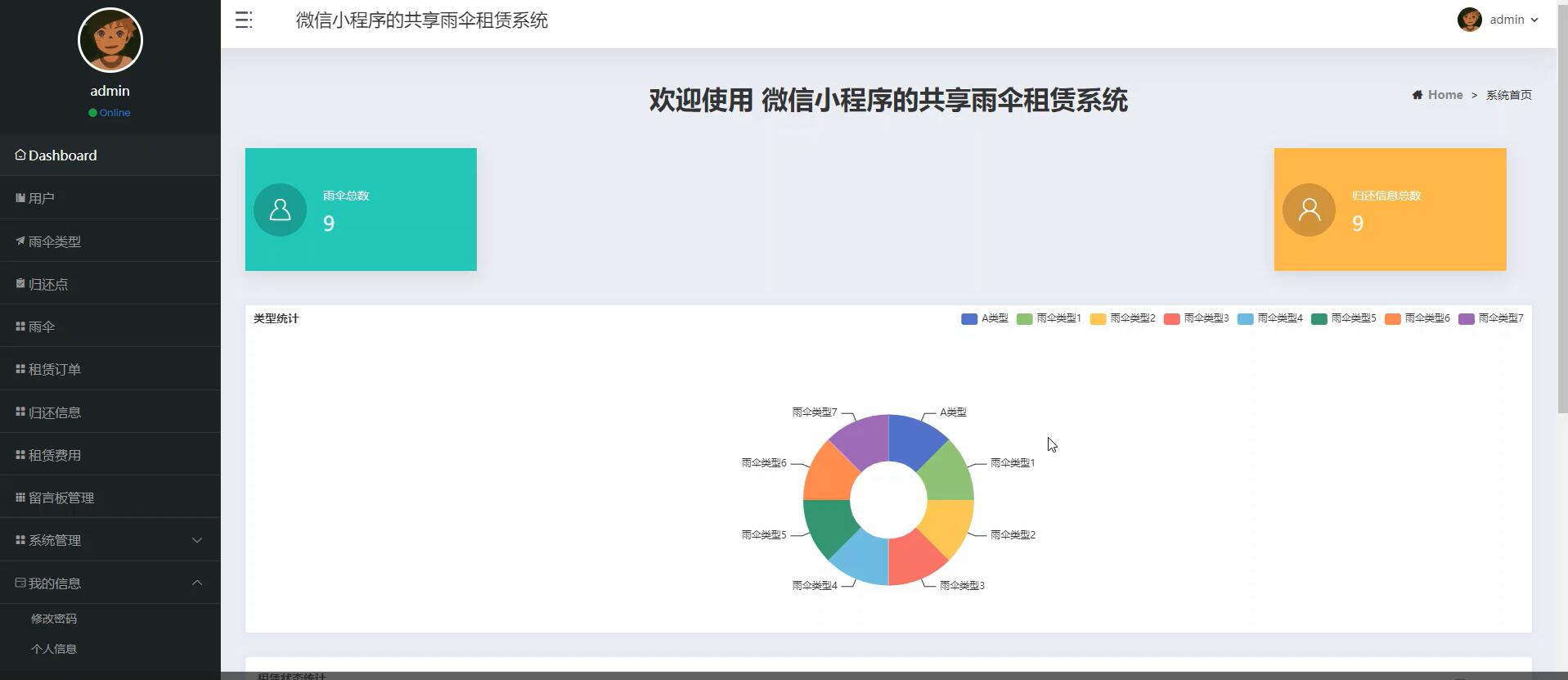Click the light-blue 雨伞类型4 donut slice
This screenshot has height=680, width=1568.
pyautogui.click(x=865, y=557)
